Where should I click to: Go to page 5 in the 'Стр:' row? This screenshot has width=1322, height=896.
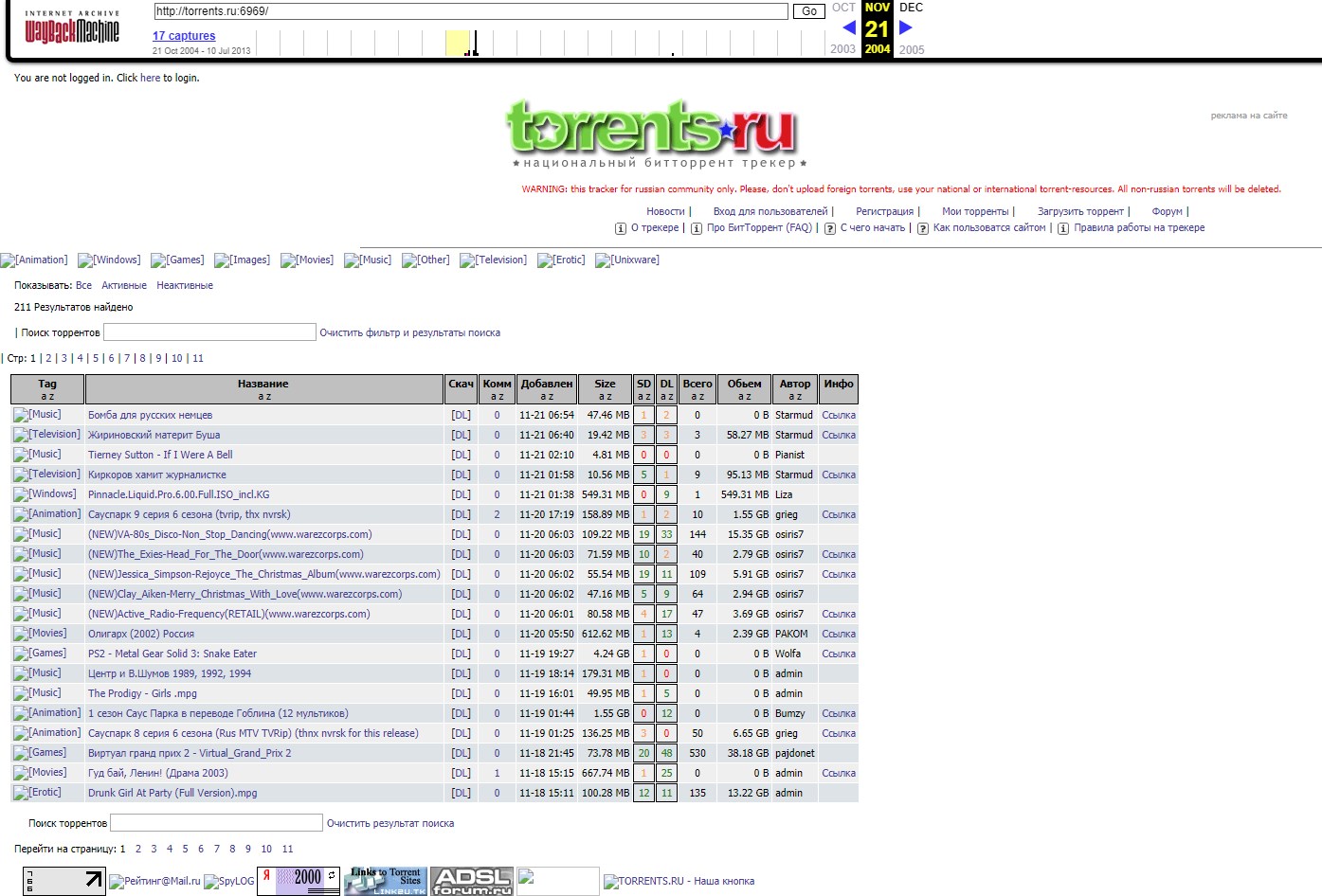click(x=96, y=359)
